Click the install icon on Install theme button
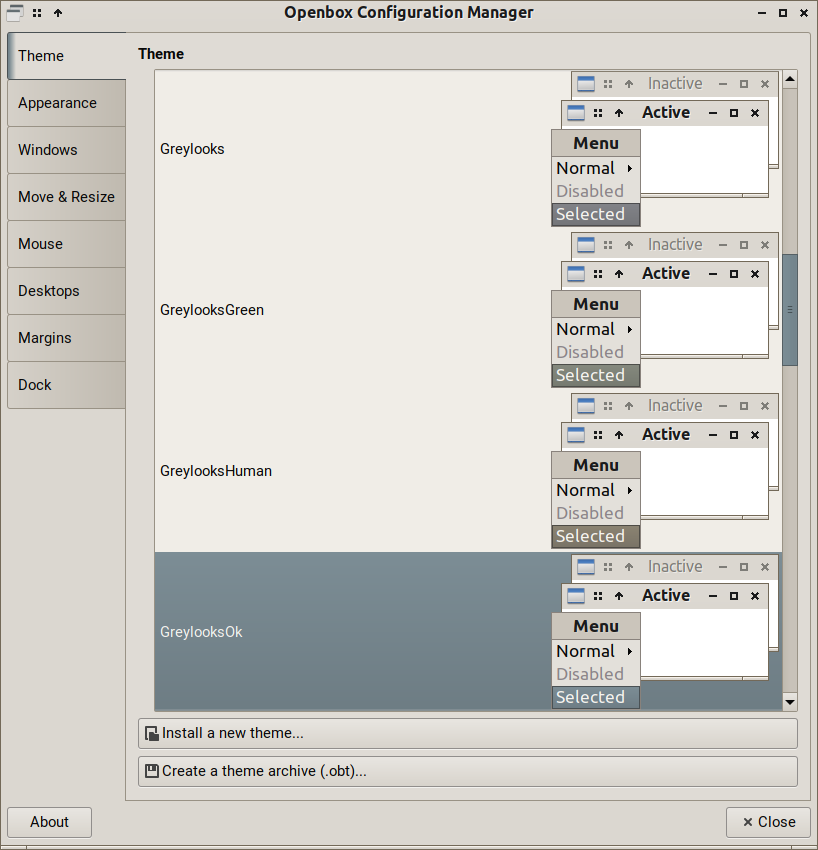This screenshot has width=818, height=850. pyautogui.click(x=152, y=734)
